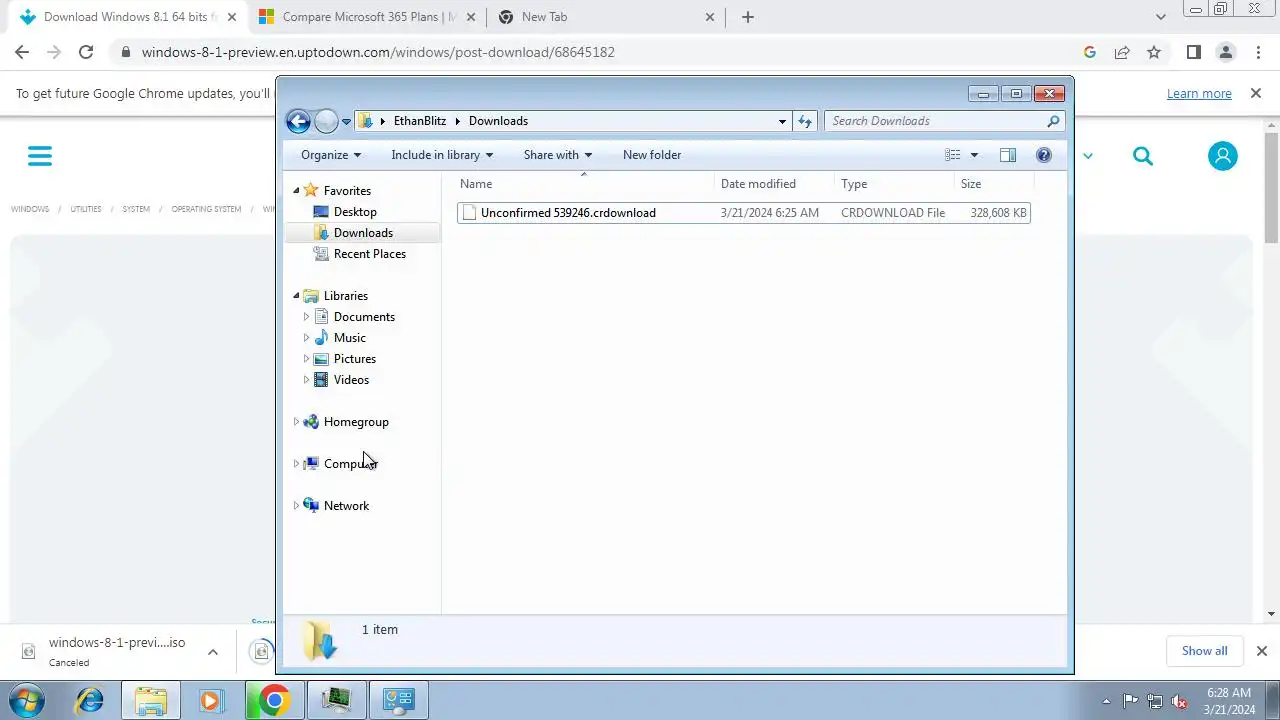Open Chrome side panel icon
This screenshot has width=1280, height=720.
[1193, 52]
